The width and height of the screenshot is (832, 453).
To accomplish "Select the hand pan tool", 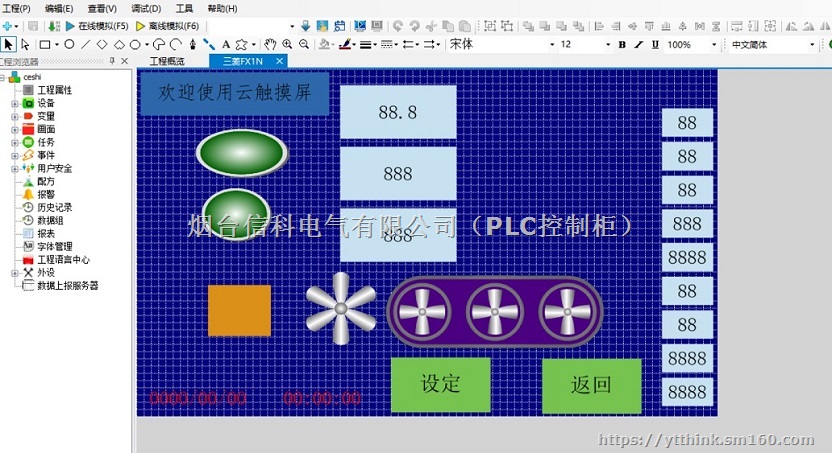I will 270,45.
